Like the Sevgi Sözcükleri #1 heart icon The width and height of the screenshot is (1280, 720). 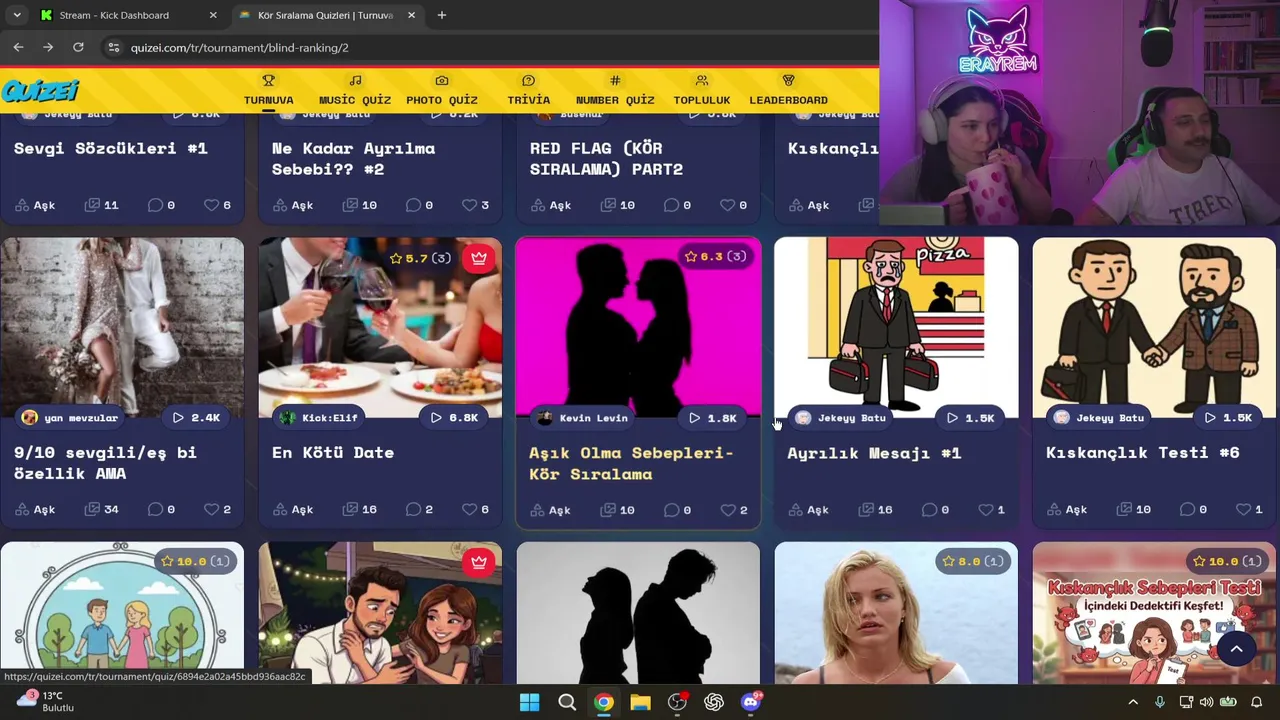(x=211, y=205)
